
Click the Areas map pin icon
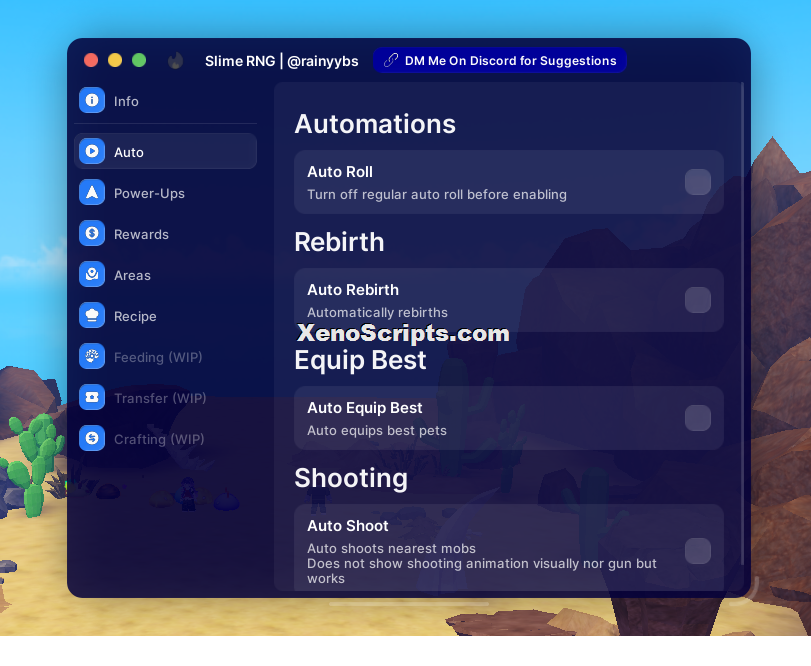point(92,274)
